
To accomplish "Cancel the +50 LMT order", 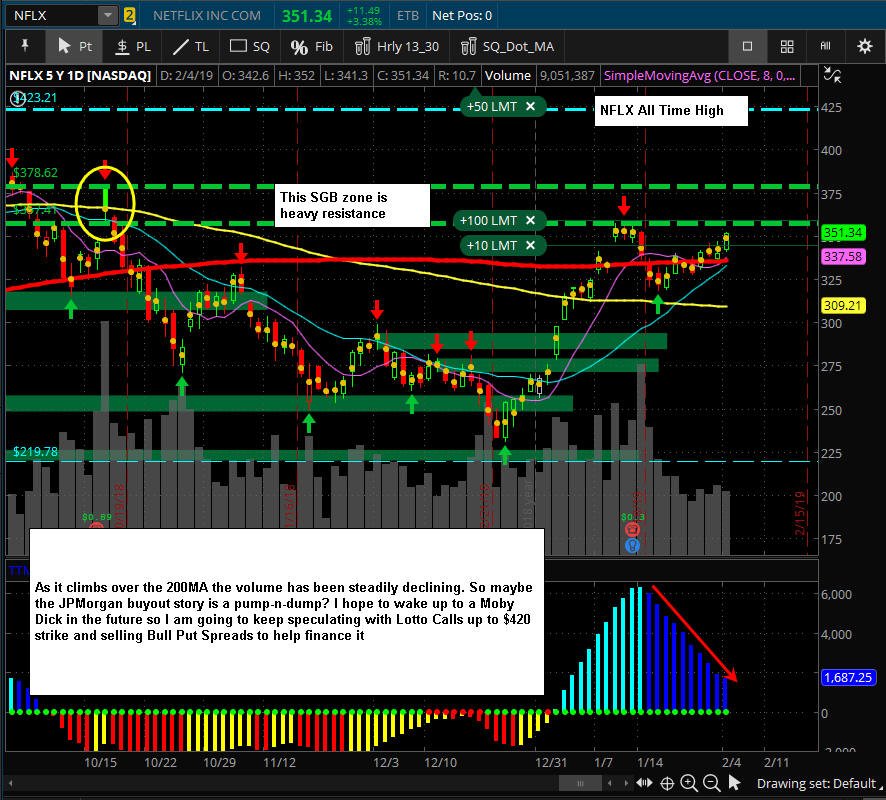I will coord(530,106).
